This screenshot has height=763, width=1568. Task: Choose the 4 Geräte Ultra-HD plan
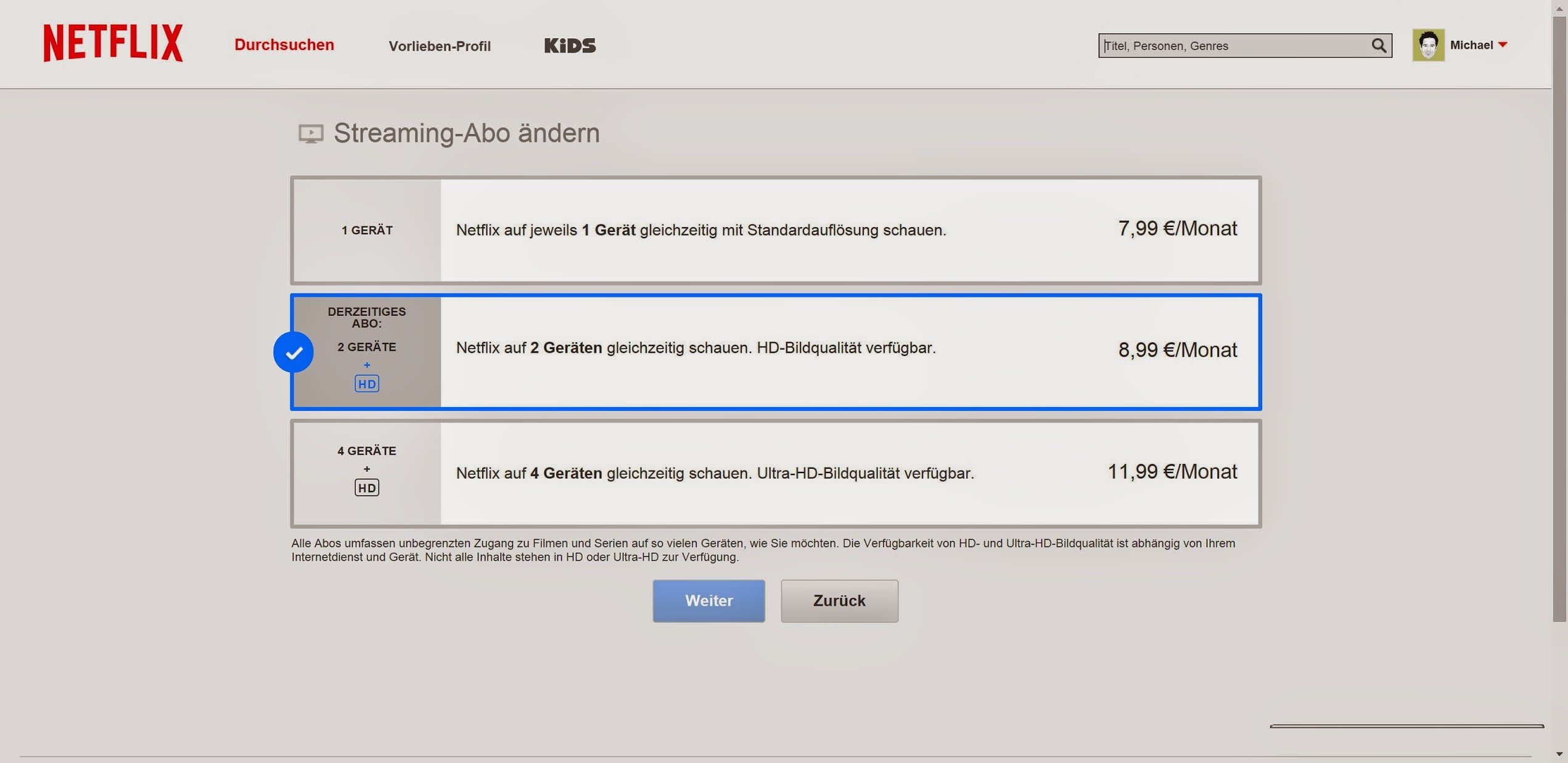tap(775, 473)
